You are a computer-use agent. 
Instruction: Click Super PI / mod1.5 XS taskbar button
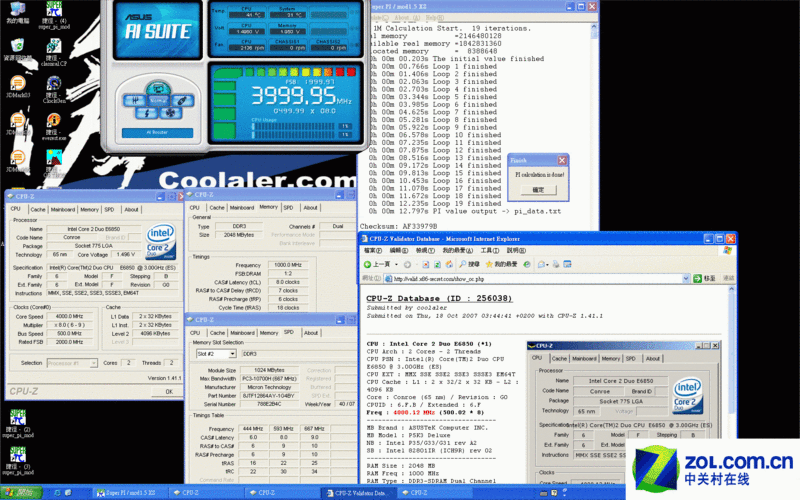pyautogui.click(x=128, y=493)
